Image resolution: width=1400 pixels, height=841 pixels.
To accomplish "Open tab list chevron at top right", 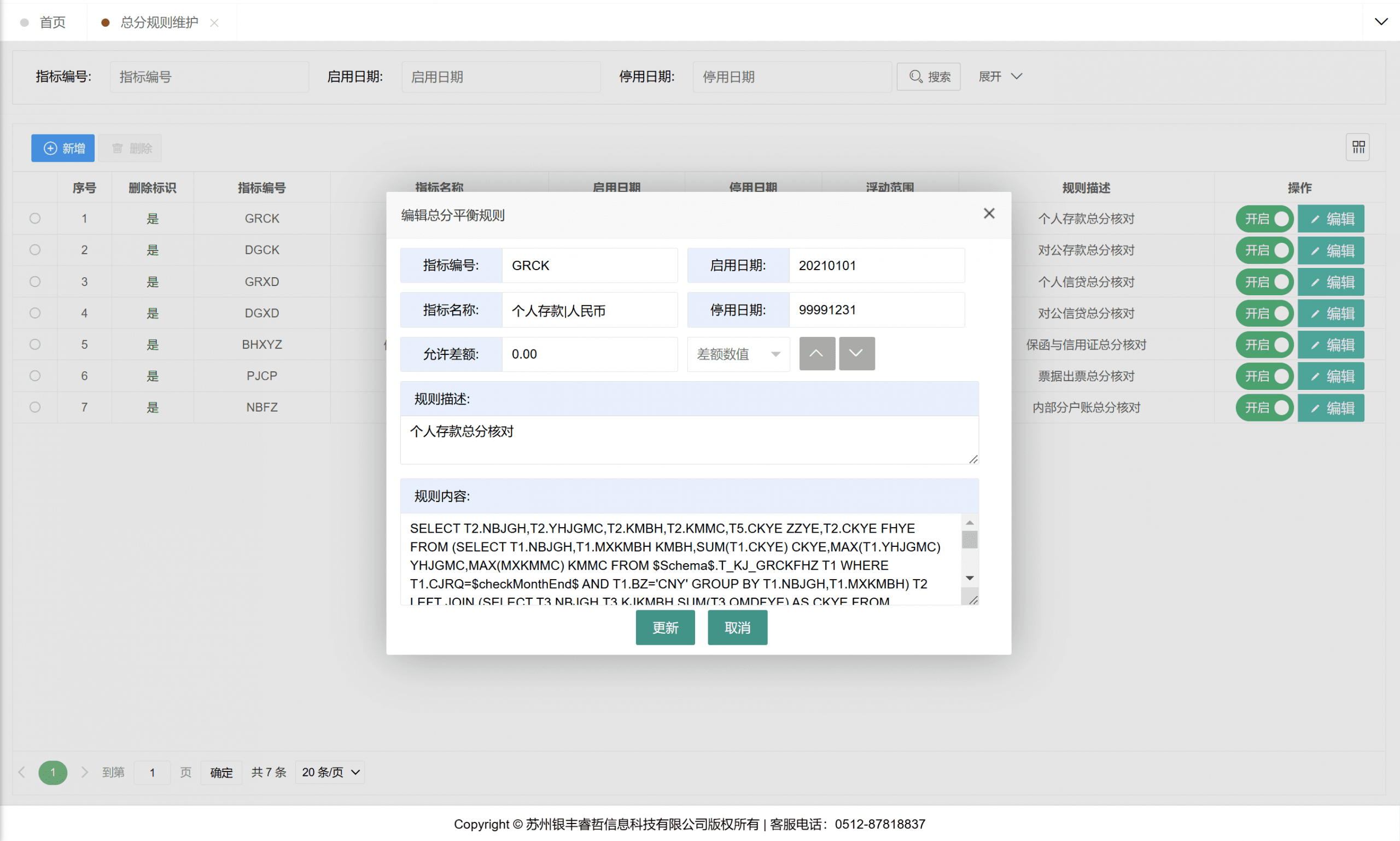I will coord(1381,22).
